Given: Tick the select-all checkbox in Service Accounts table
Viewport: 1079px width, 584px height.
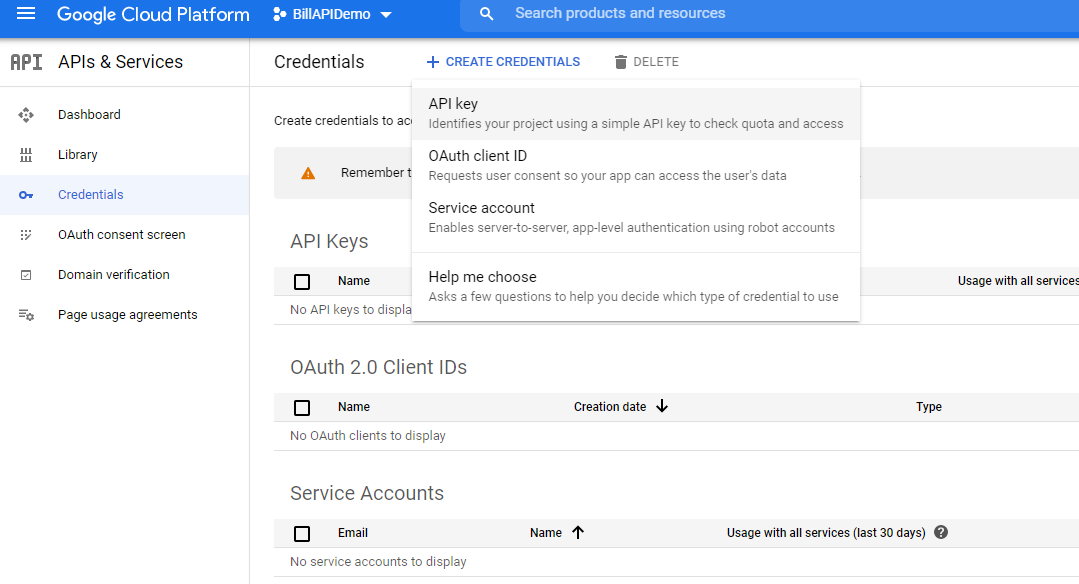Looking at the screenshot, I should 302,533.
